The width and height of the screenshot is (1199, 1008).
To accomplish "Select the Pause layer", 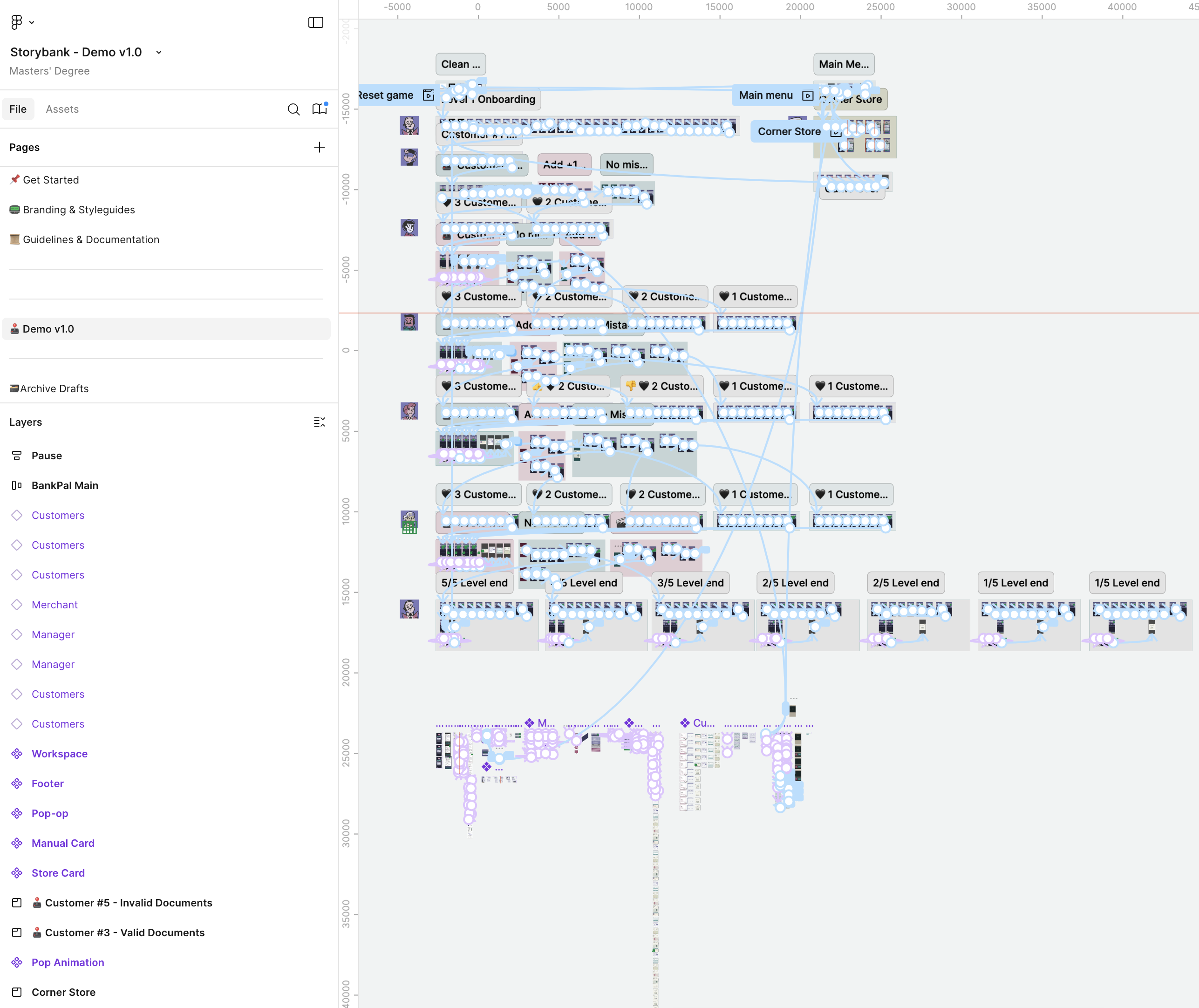I will [x=47, y=456].
